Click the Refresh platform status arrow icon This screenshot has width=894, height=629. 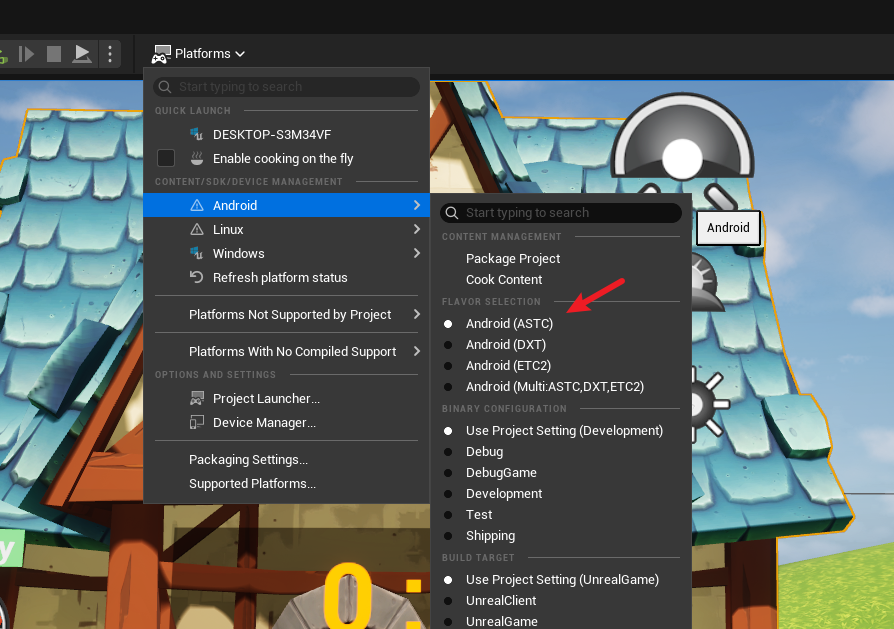point(197,277)
